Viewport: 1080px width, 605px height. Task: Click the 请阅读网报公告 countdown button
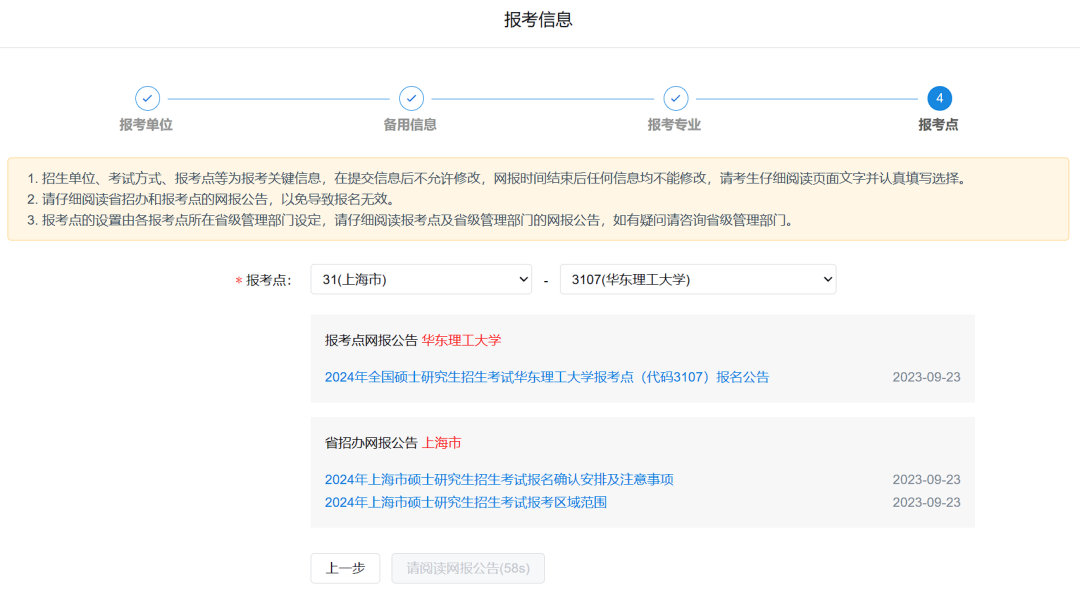coord(468,569)
